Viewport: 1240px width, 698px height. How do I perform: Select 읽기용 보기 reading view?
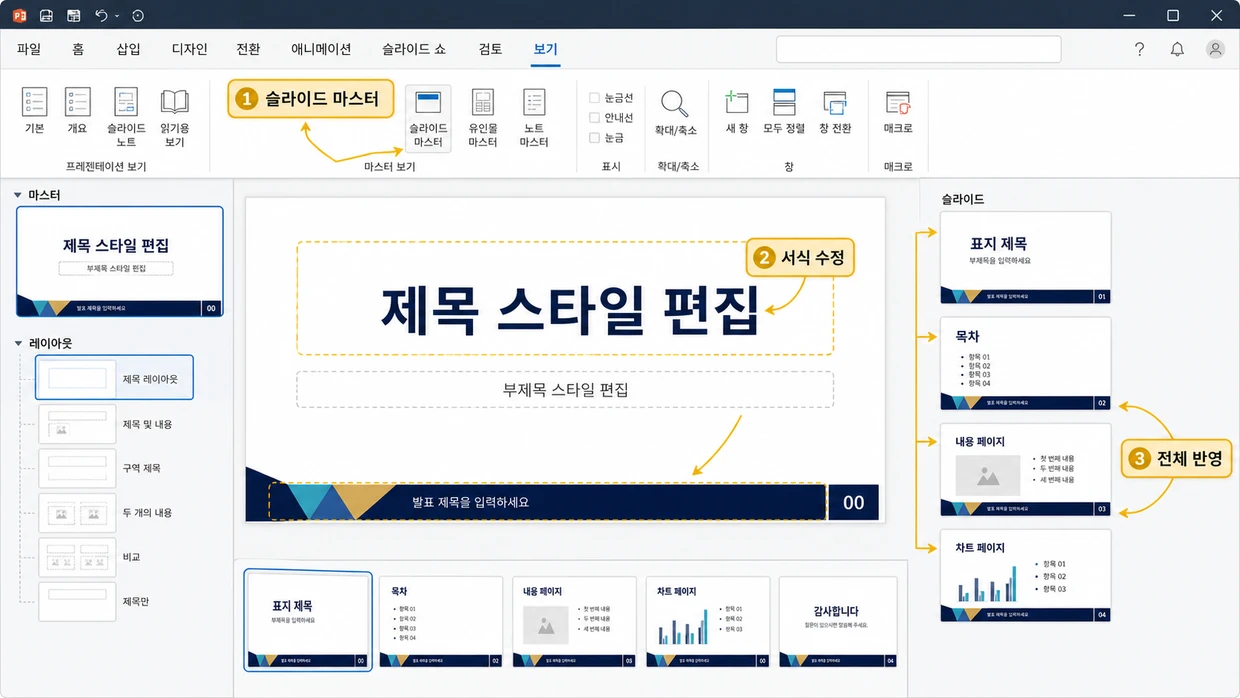[175, 118]
